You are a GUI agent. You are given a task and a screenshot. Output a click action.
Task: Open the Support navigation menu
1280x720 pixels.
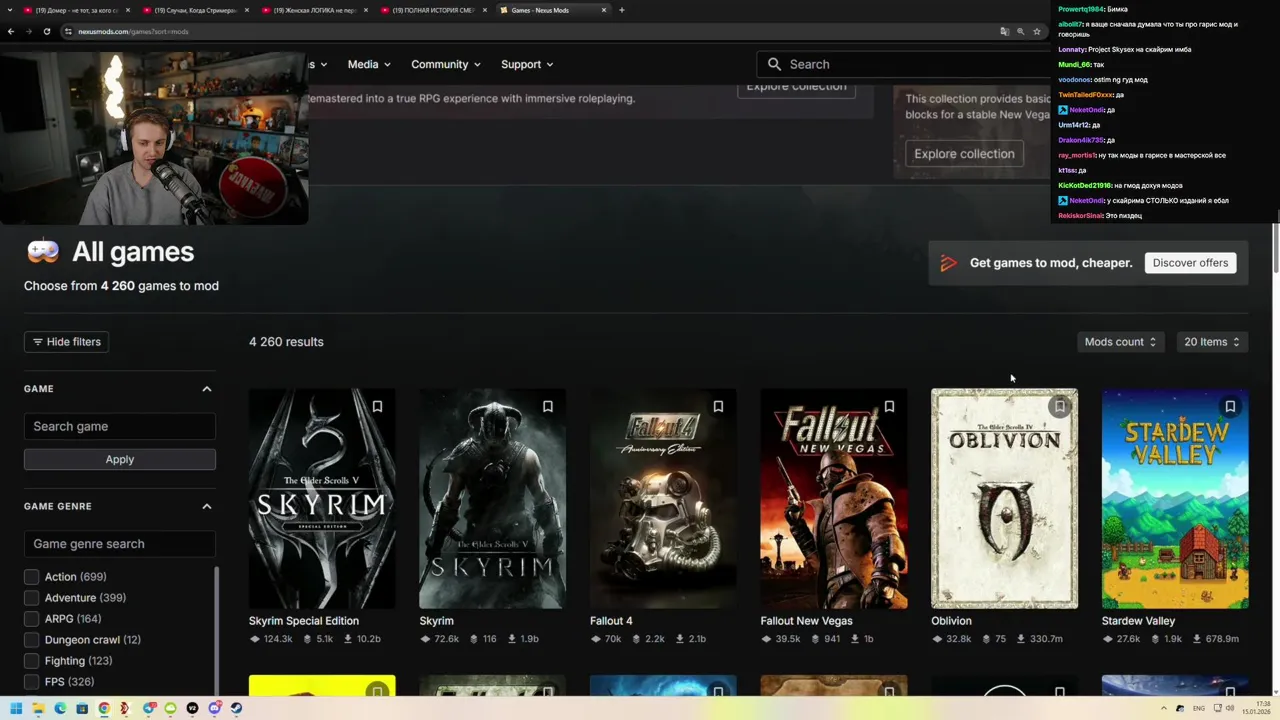pyautogui.click(x=527, y=64)
